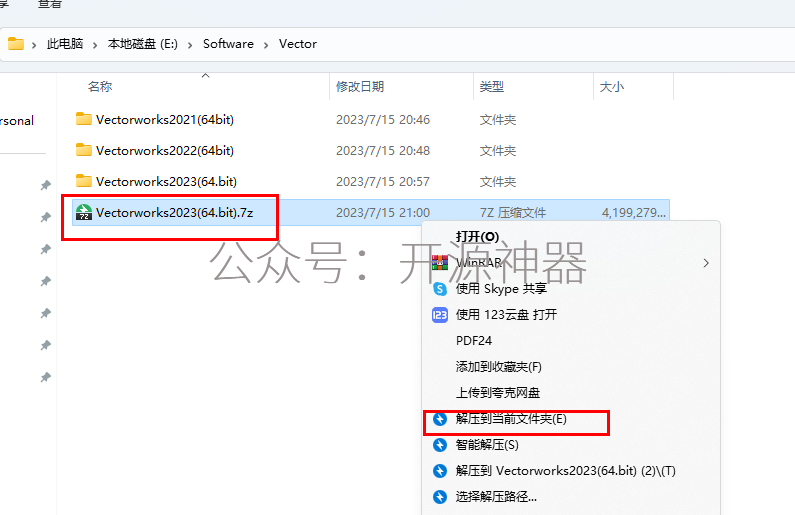Open WinRAR context menu entry
The height and width of the screenshot is (515, 795).
(x=571, y=263)
